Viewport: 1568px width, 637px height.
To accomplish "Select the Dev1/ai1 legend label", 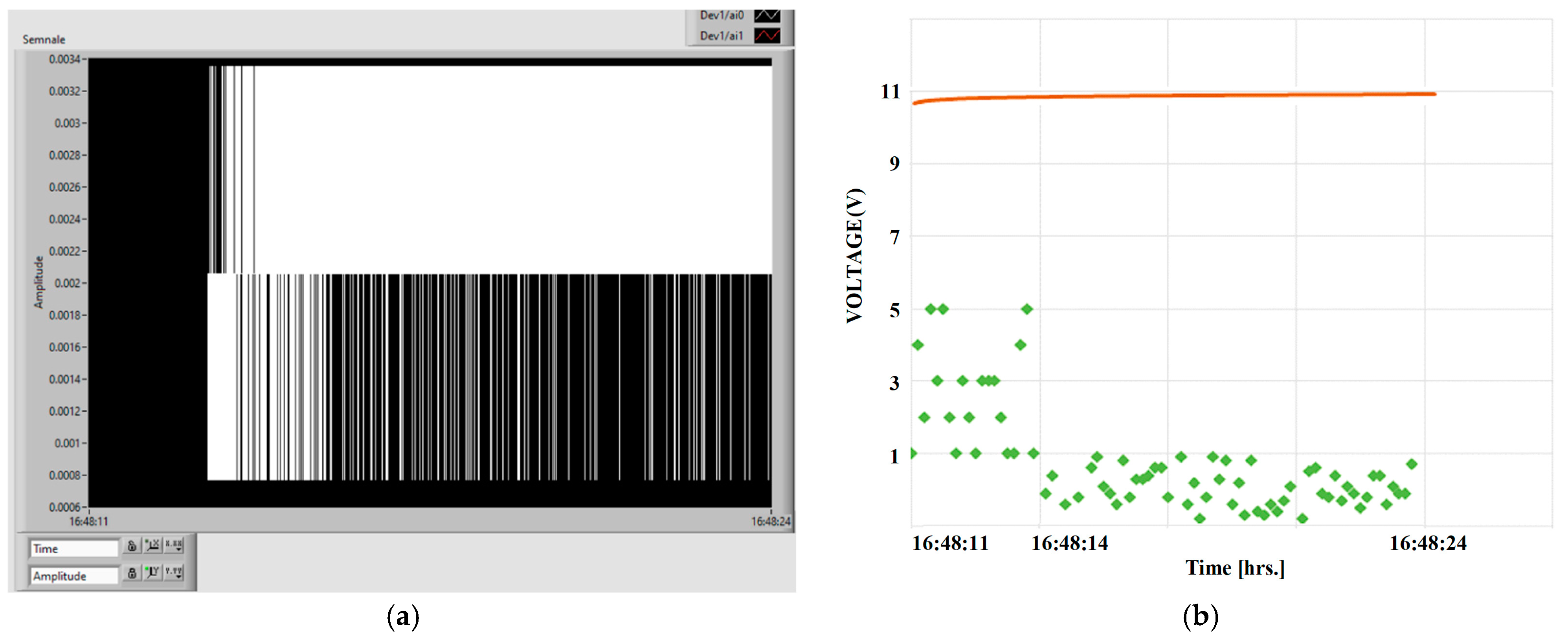I will tap(721, 35).
